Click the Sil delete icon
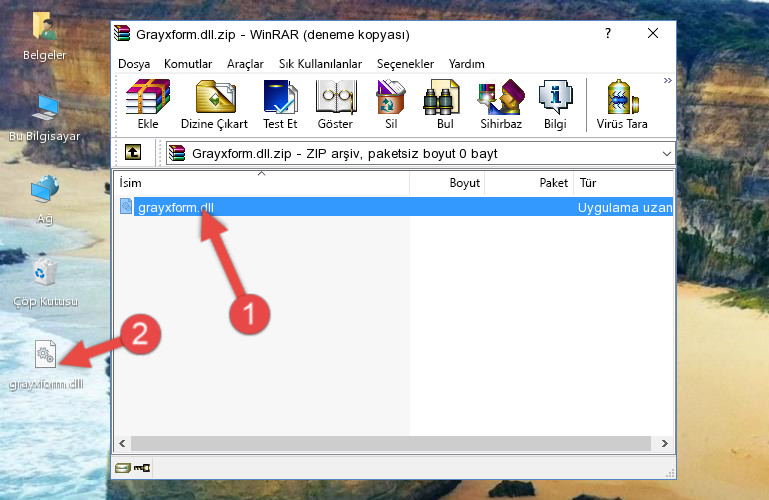Screen dimensions: 769x500 (391, 104)
